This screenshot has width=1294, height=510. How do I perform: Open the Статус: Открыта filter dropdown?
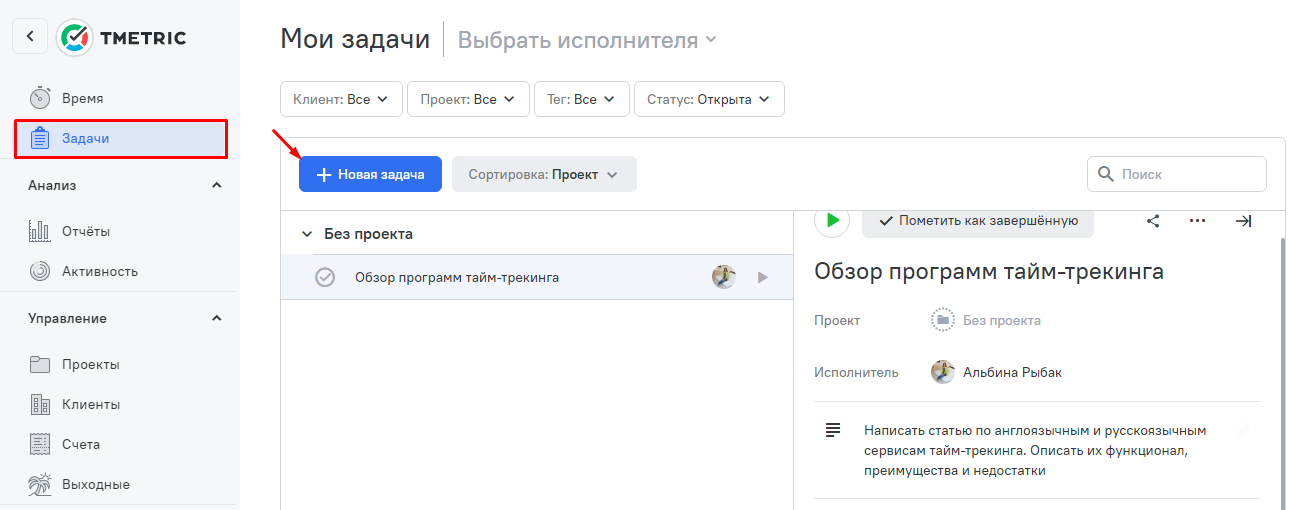[708, 99]
